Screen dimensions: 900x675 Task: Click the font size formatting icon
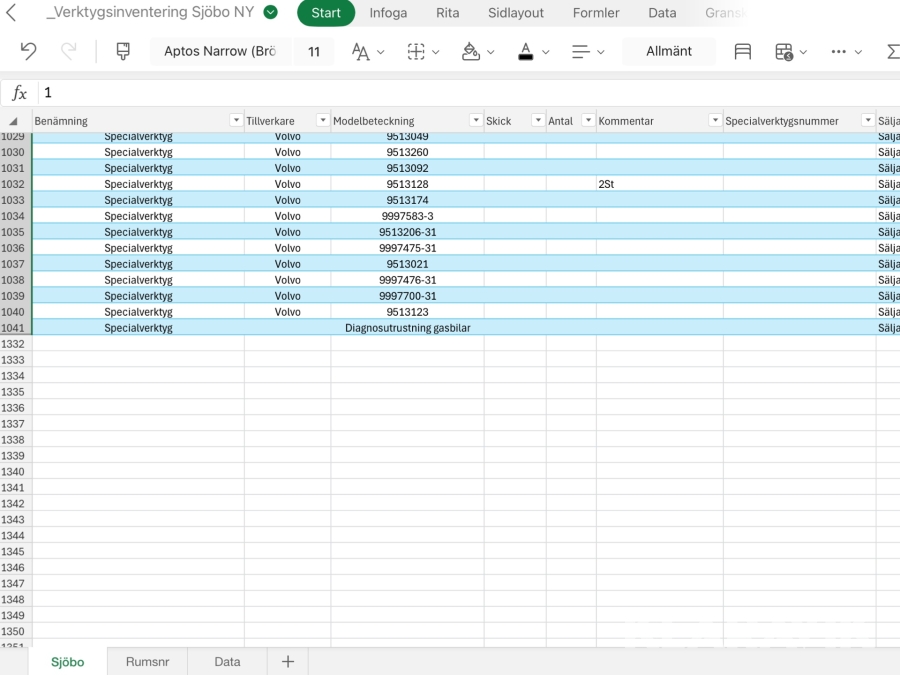pyautogui.click(x=360, y=51)
